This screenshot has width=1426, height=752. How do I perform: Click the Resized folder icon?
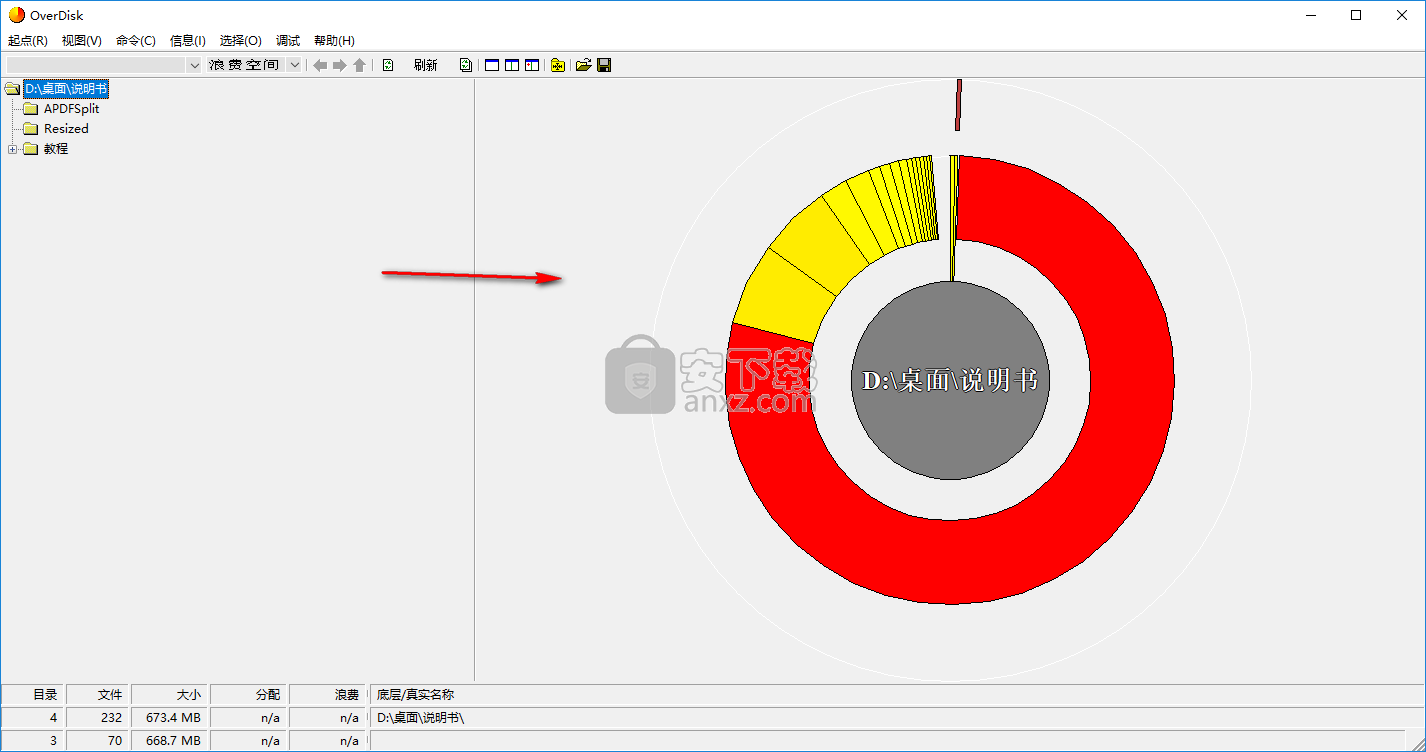[x=30, y=129]
